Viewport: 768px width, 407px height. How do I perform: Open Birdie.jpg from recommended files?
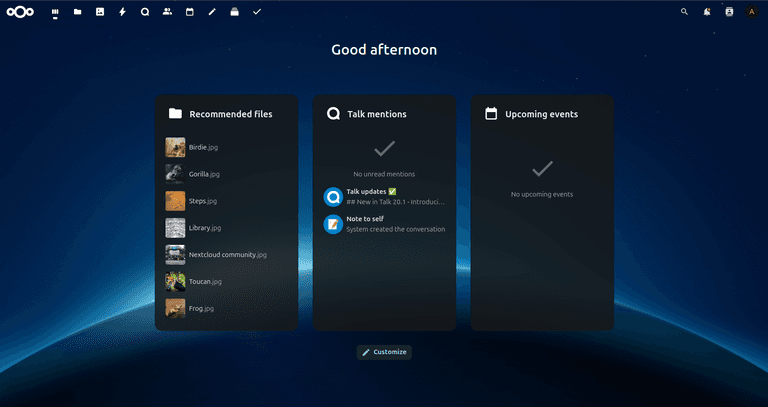(204, 147)
